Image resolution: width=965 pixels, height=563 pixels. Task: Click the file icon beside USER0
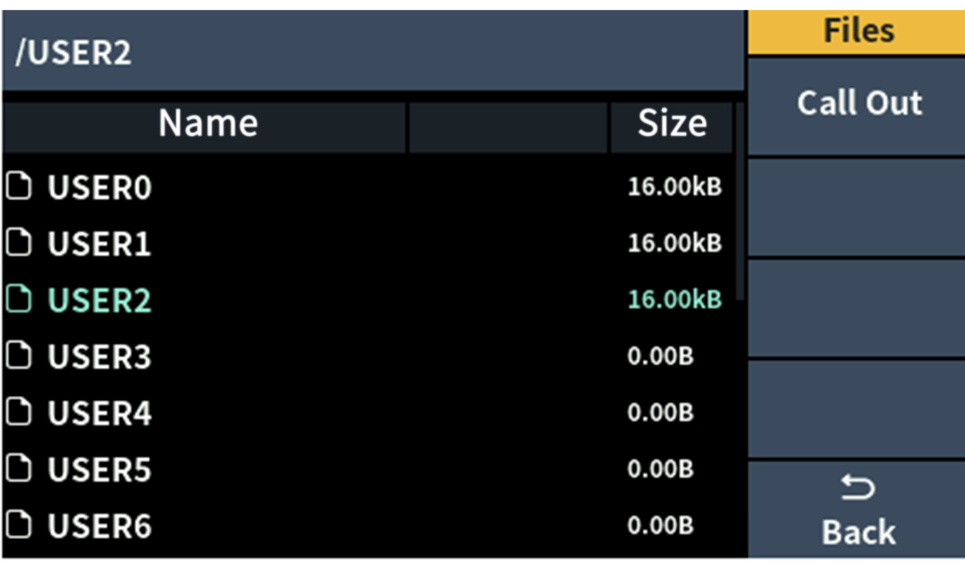(18, 186)
